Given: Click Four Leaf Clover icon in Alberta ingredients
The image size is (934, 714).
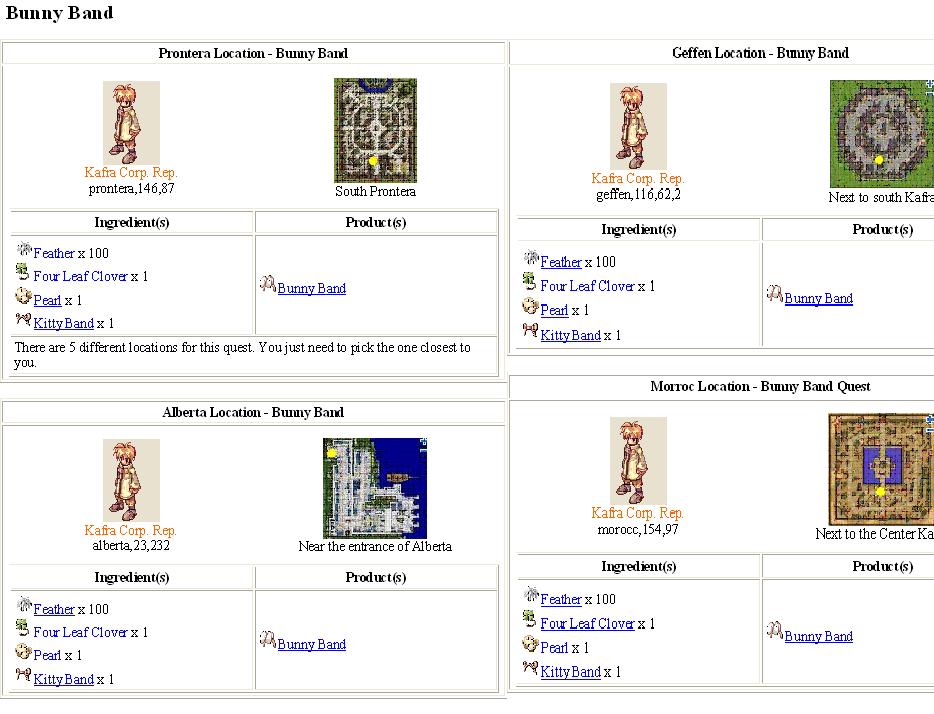Looking at the screenshot, I should point(23,628).
